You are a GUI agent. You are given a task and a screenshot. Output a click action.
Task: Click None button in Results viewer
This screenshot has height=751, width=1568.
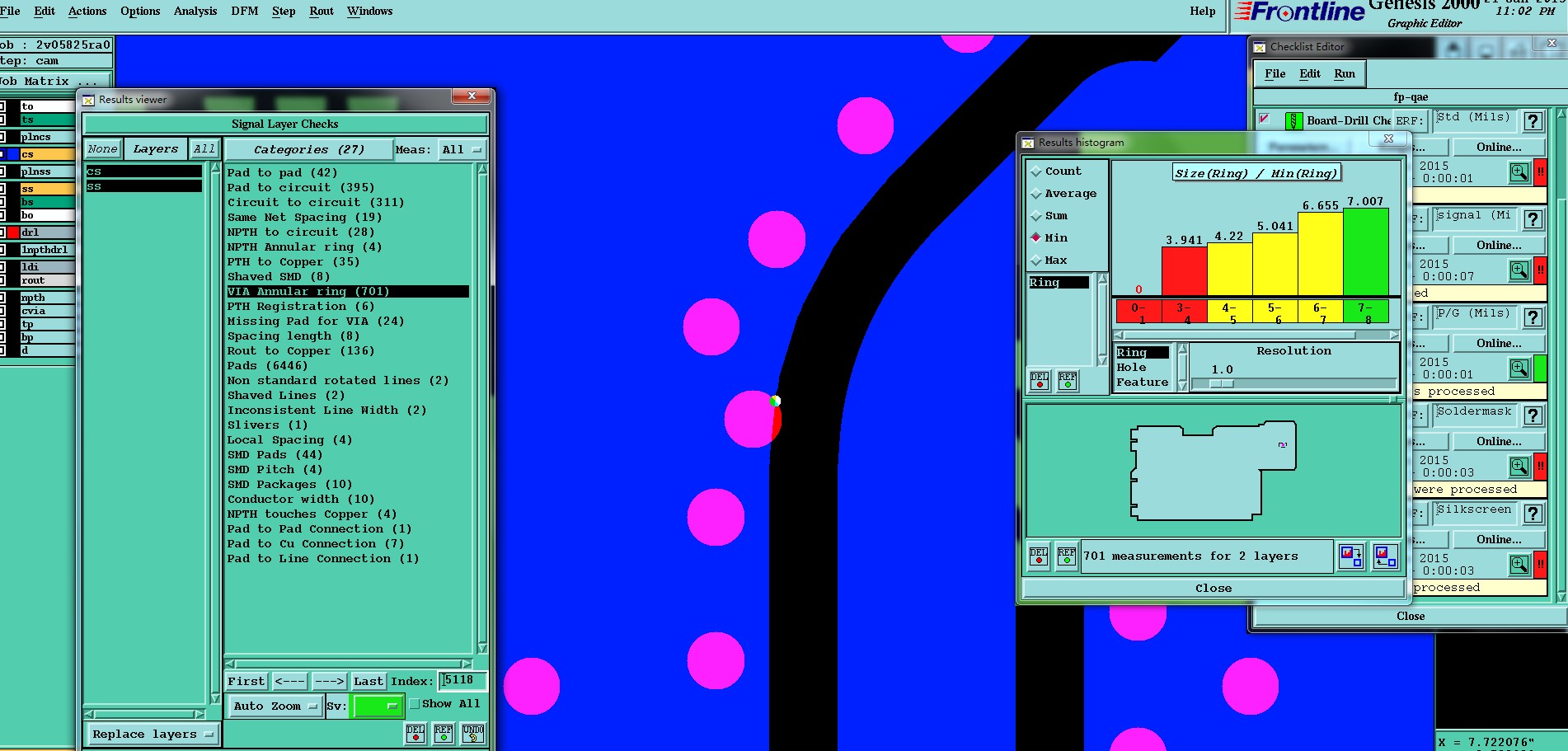pos(103,149)
